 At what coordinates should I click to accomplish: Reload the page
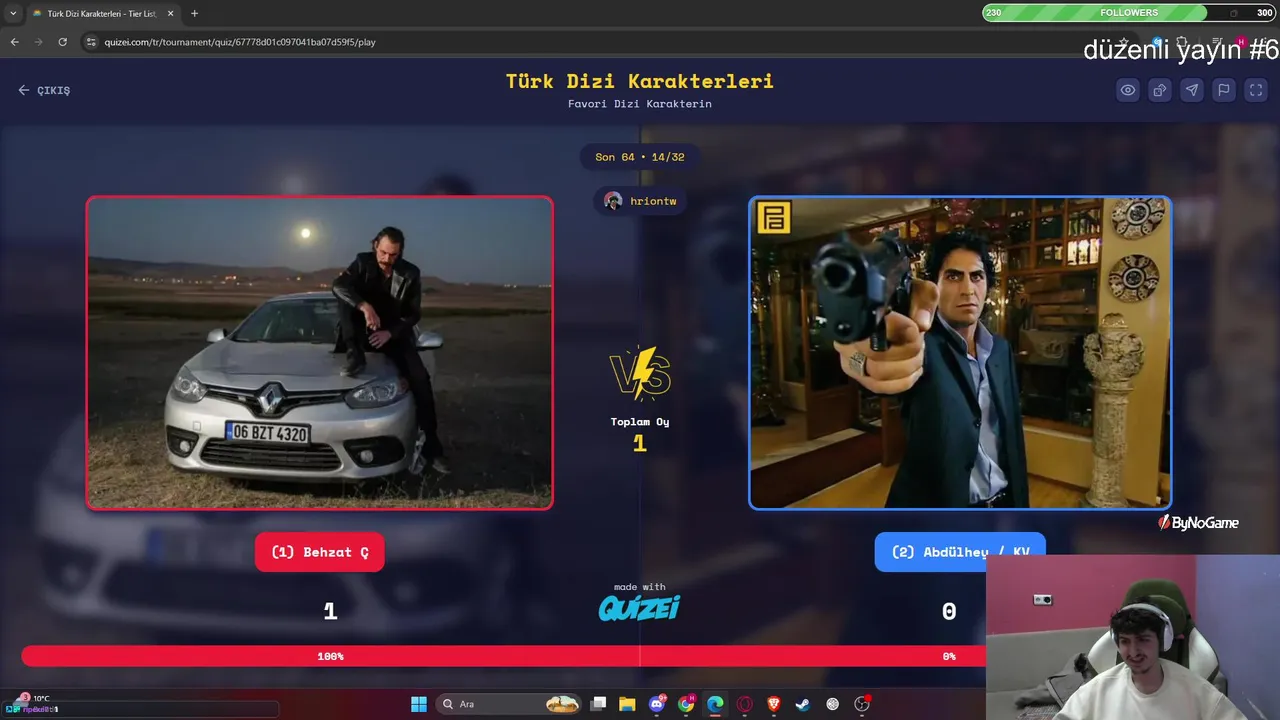coord(62,42)
